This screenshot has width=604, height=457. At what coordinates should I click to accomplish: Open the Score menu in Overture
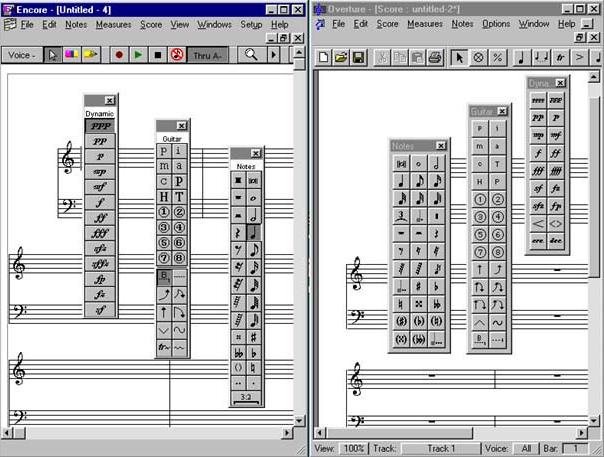(x=387, y=24)
